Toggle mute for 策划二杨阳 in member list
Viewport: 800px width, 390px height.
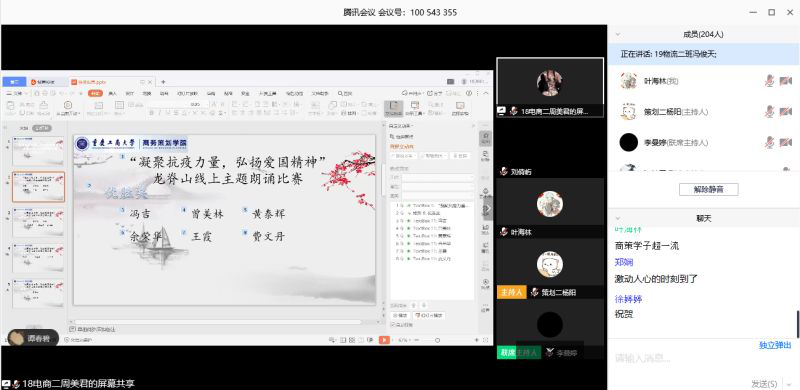coord(769,111)
